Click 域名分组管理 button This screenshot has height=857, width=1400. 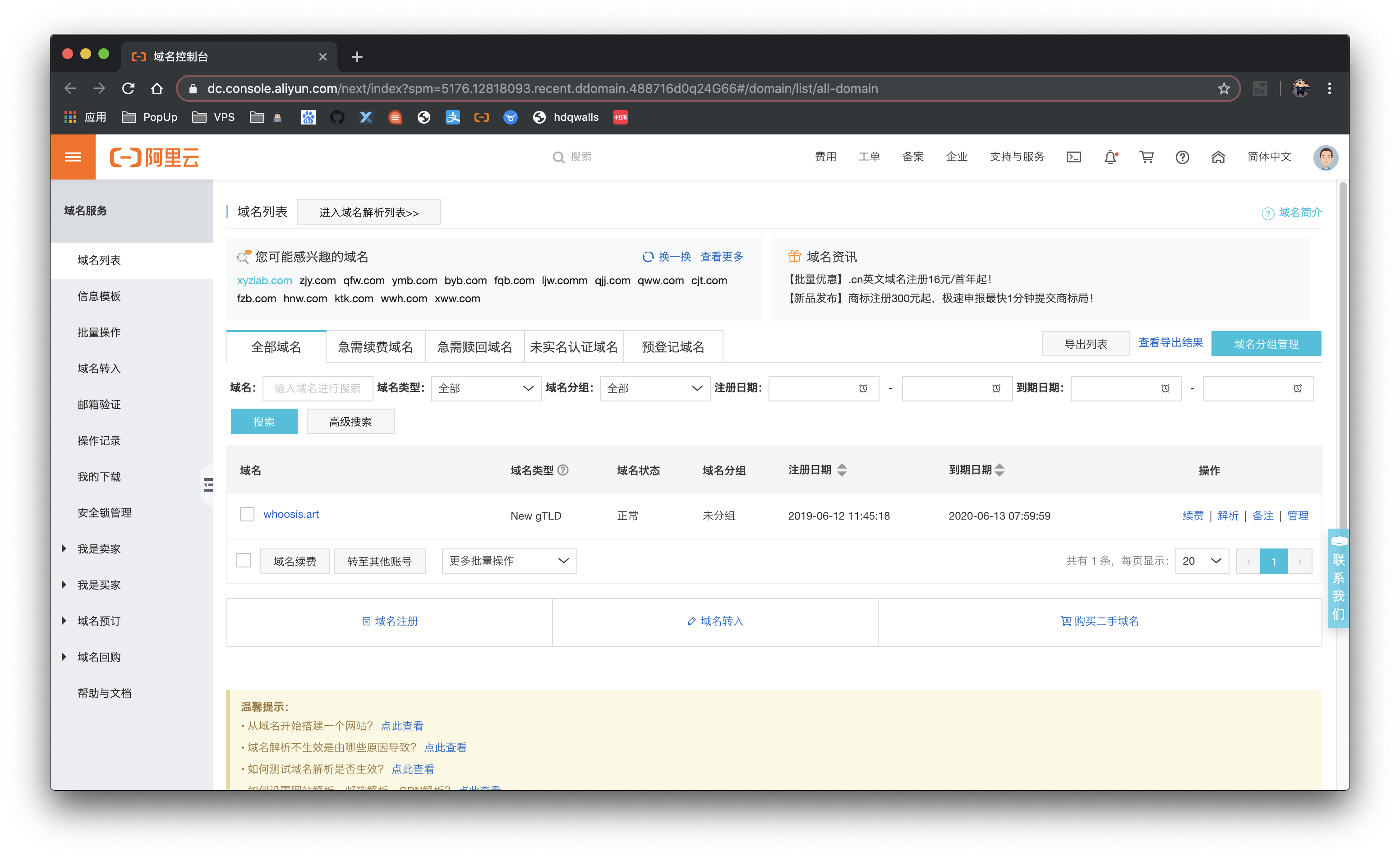point(1266,344)
